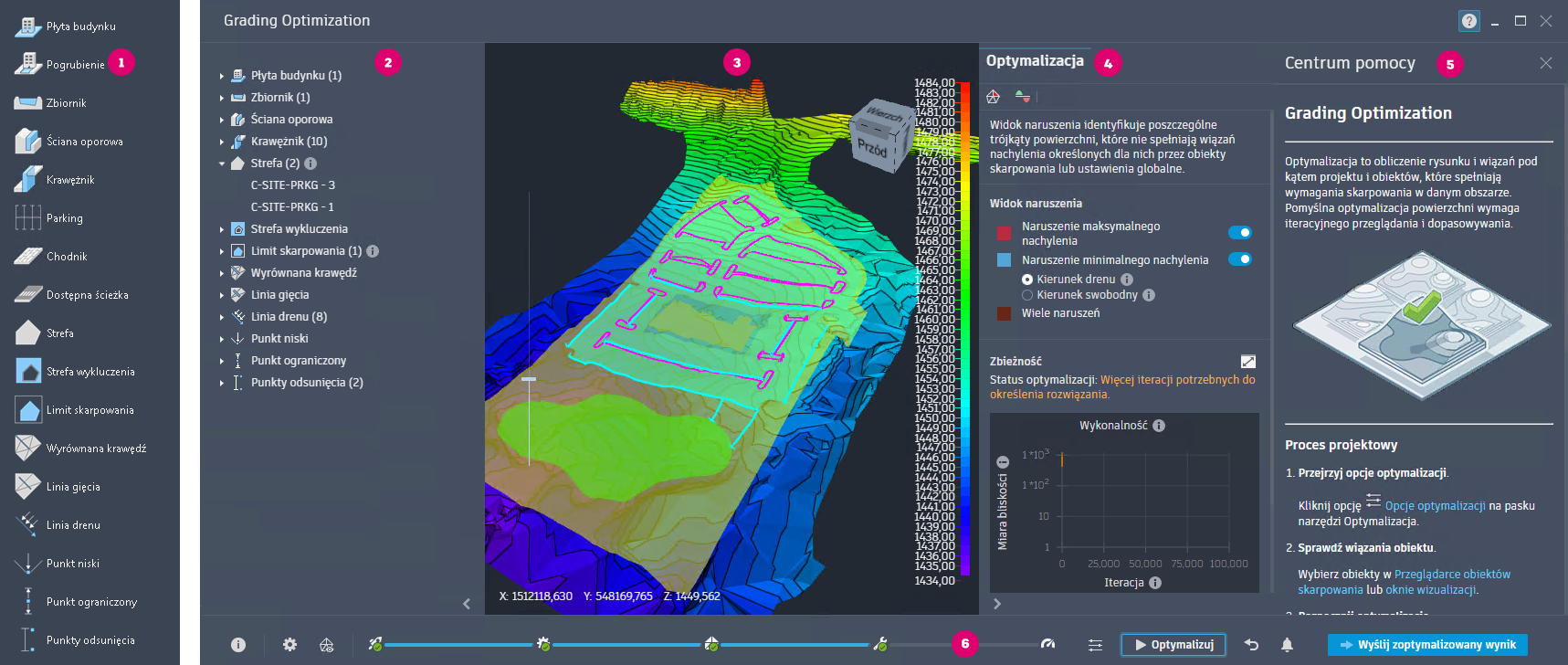Click the undo arrow next to Optymalizuj
Screen dimensions: 1568x665
click(1252, 645)
